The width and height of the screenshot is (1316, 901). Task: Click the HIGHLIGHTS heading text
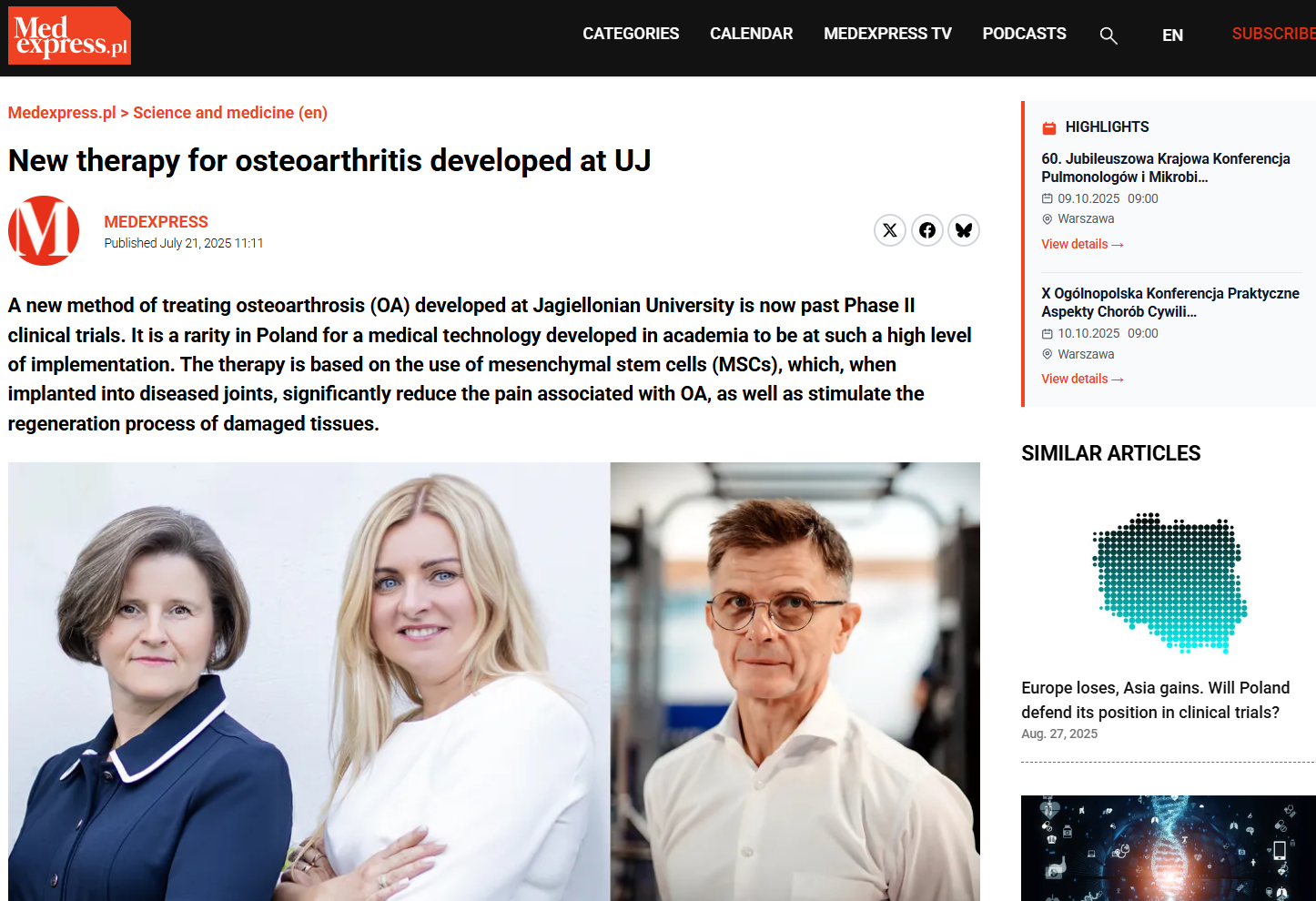(1107, 127)
